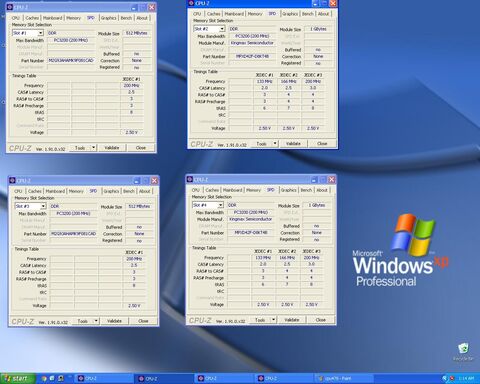
Task: Open About tab in Slot #2 window
Action: tap(324, 14)
